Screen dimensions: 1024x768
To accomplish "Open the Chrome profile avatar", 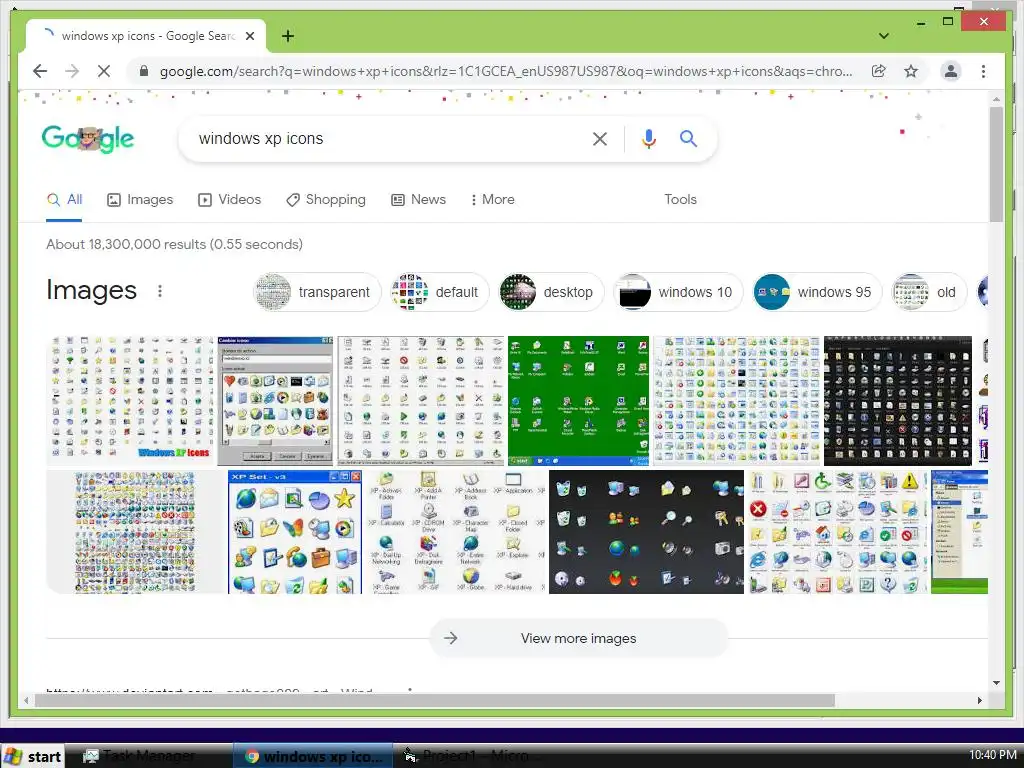I will coord(951,71).
